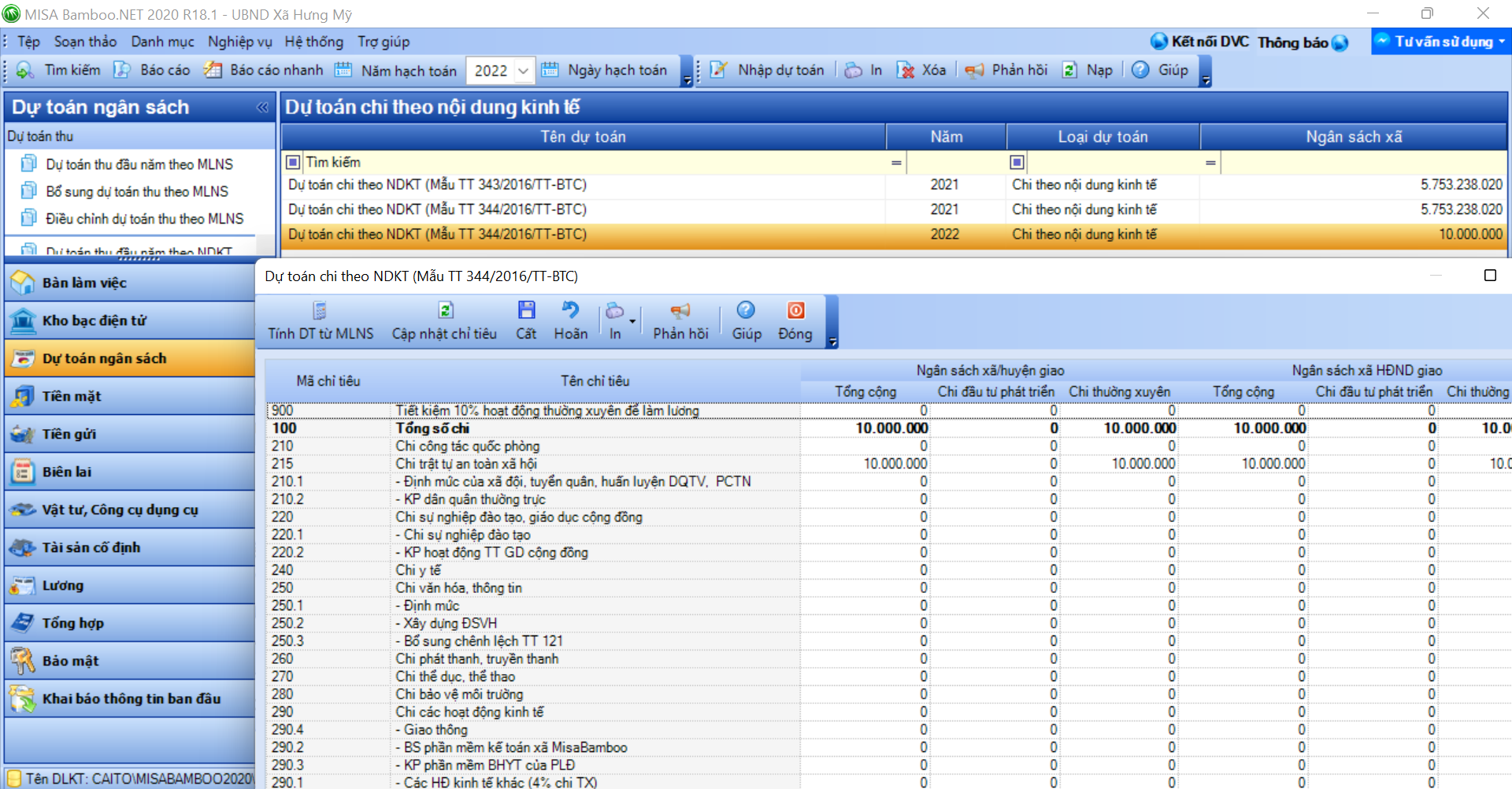
Task: Click Ngày hạch toán calendar icon
Action: [x=550, y=70]
